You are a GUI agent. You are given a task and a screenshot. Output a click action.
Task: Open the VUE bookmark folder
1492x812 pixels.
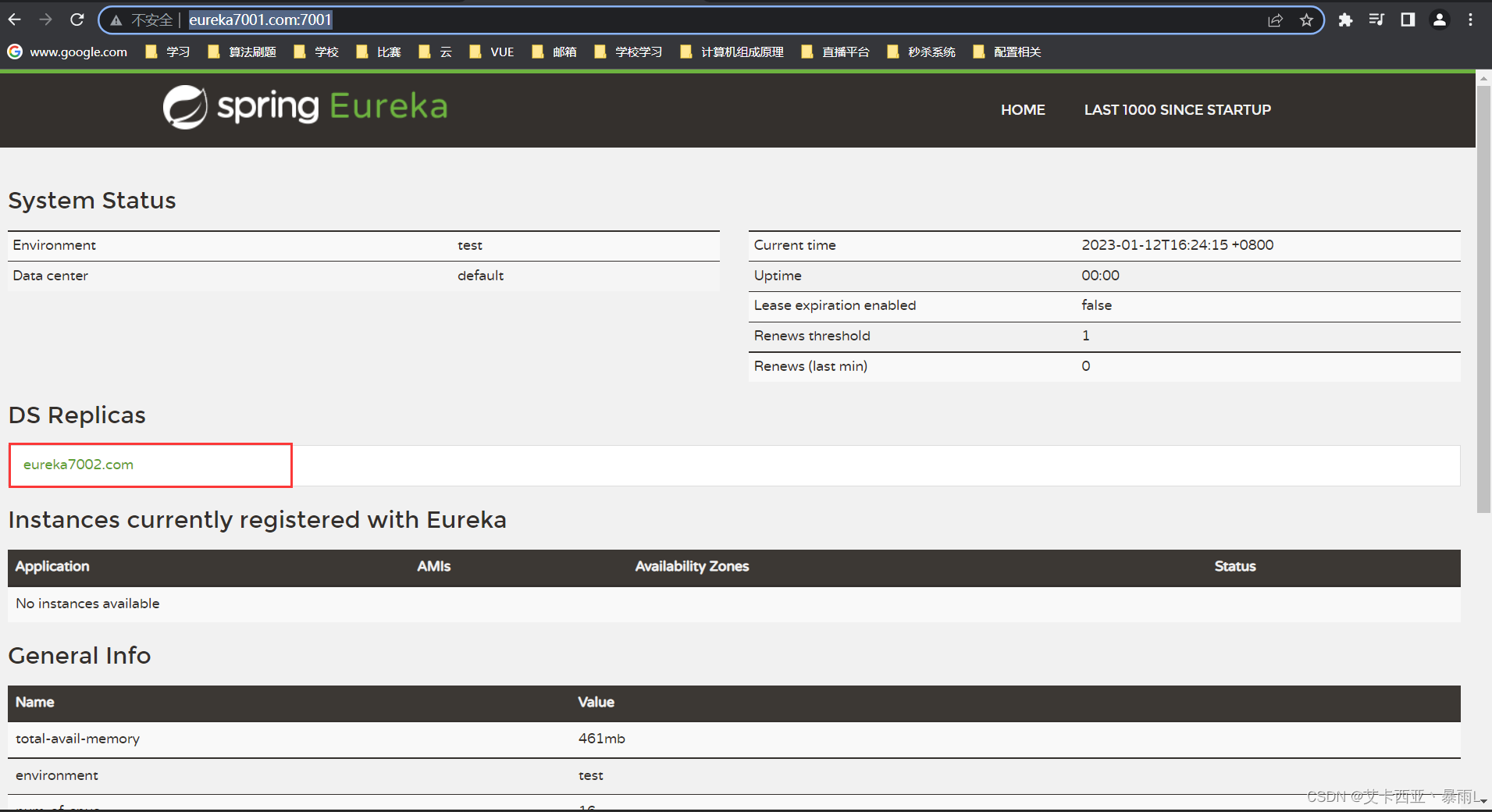[x=492, y=52]
